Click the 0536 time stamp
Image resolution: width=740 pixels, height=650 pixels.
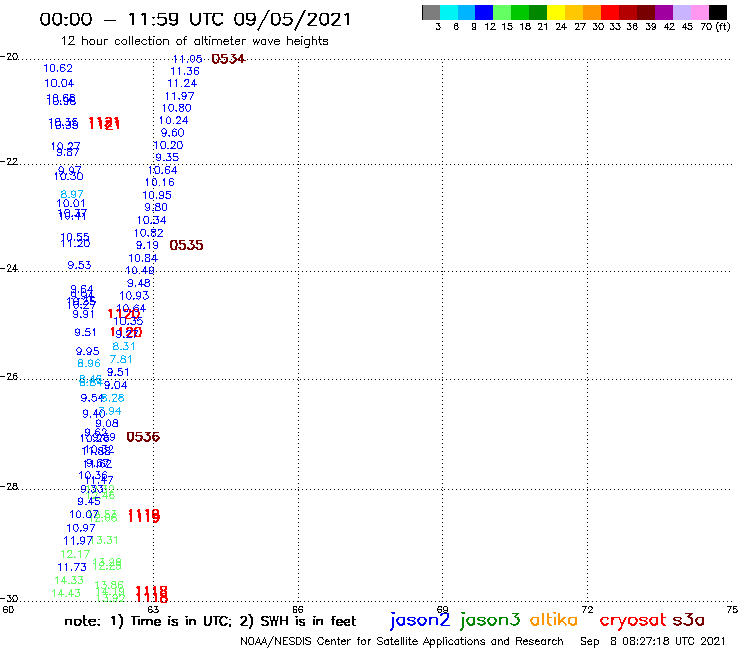pos(143,437)
